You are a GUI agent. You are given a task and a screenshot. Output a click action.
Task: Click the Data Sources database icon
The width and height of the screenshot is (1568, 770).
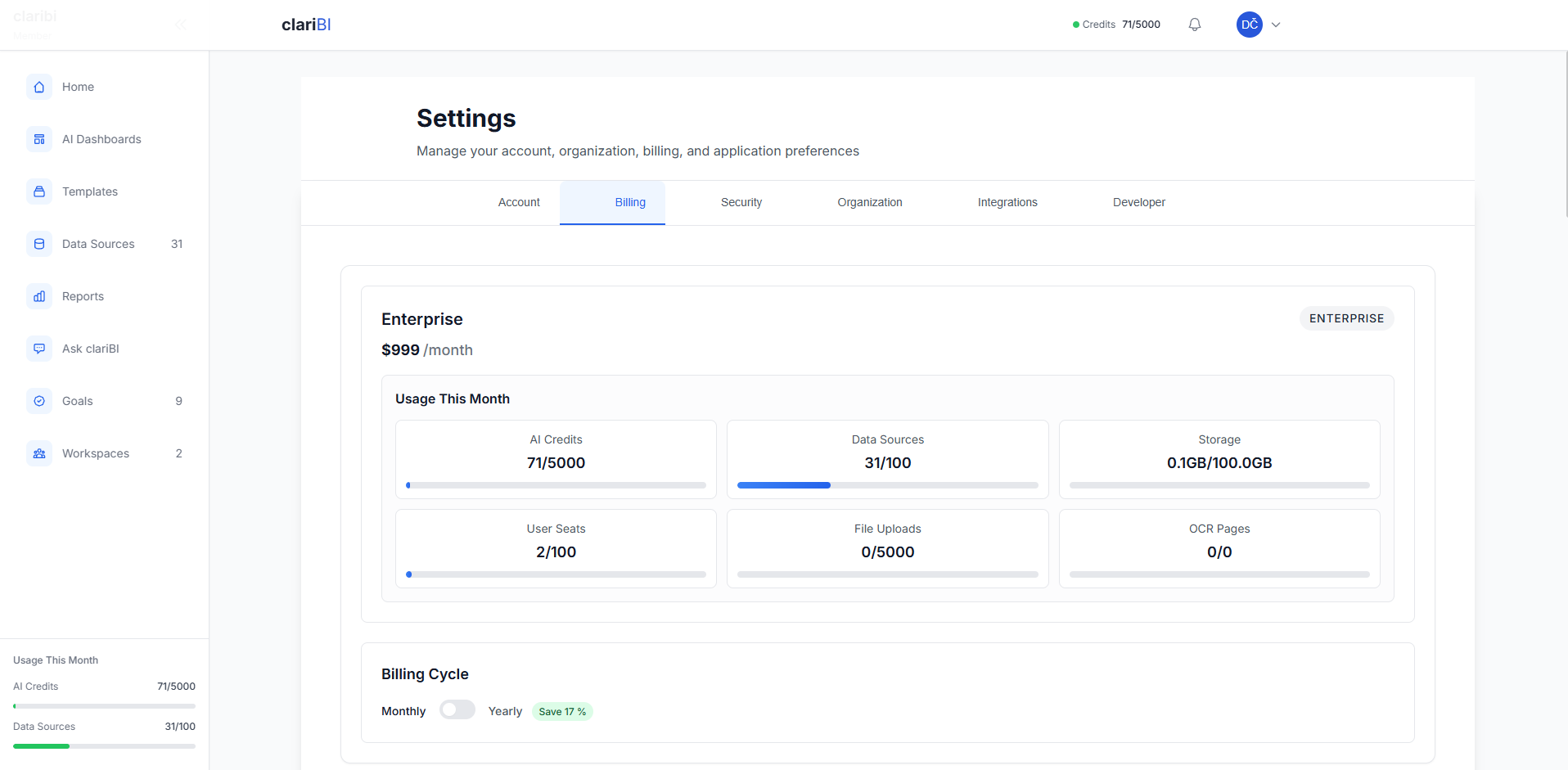pyautogui.click(x=39, y=244)
